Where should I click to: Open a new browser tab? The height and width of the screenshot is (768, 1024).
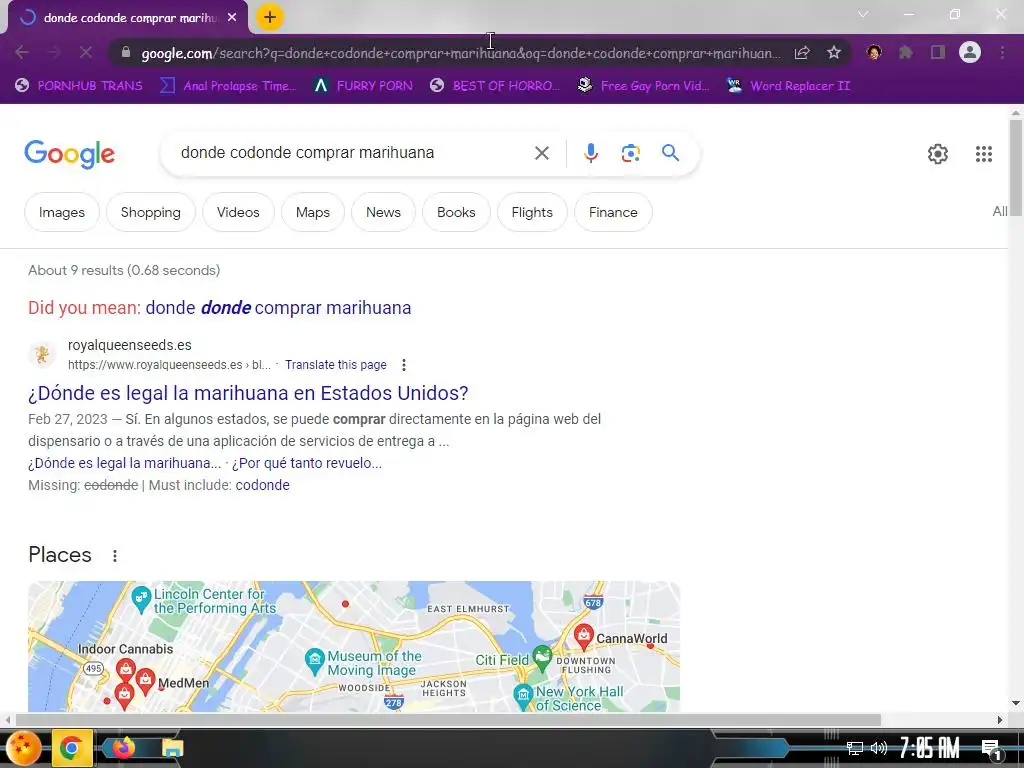coord(270,18)
